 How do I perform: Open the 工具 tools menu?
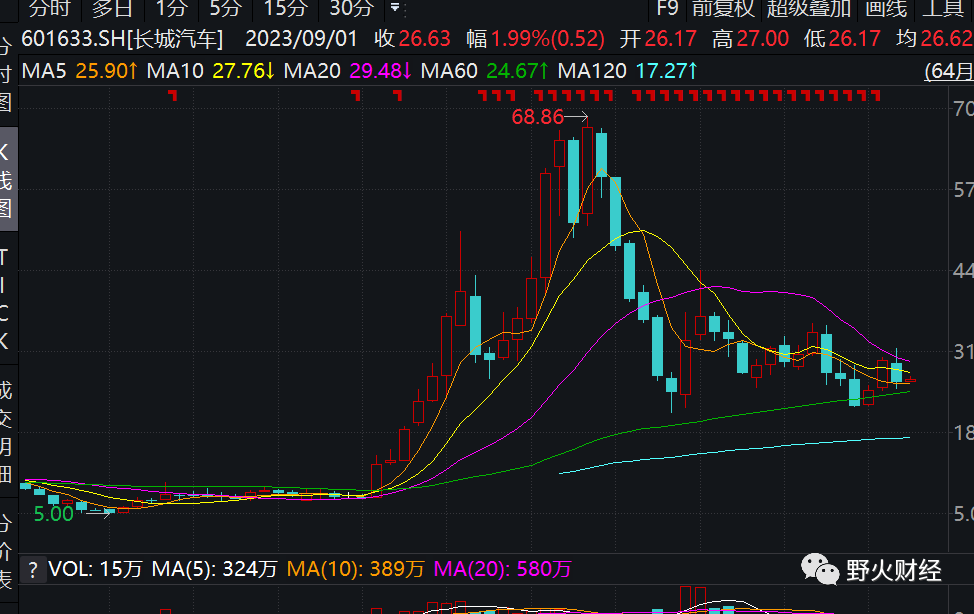tap(944, 9)
